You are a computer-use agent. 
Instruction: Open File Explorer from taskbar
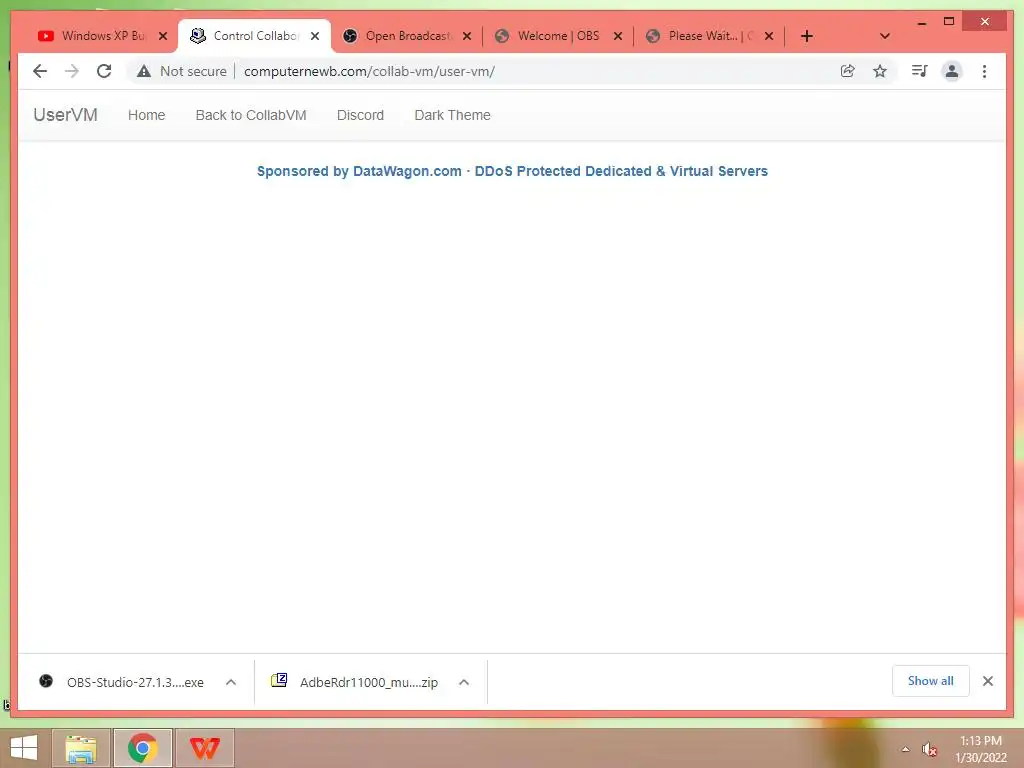click(80, 748)
